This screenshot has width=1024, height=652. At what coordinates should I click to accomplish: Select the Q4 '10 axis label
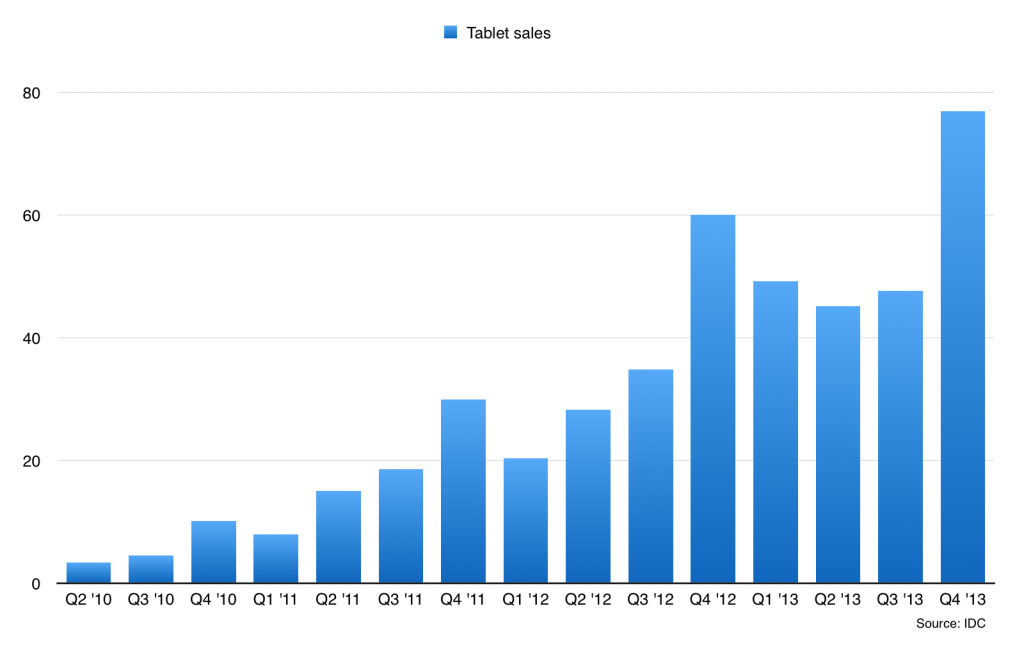[x=213, y=600]
